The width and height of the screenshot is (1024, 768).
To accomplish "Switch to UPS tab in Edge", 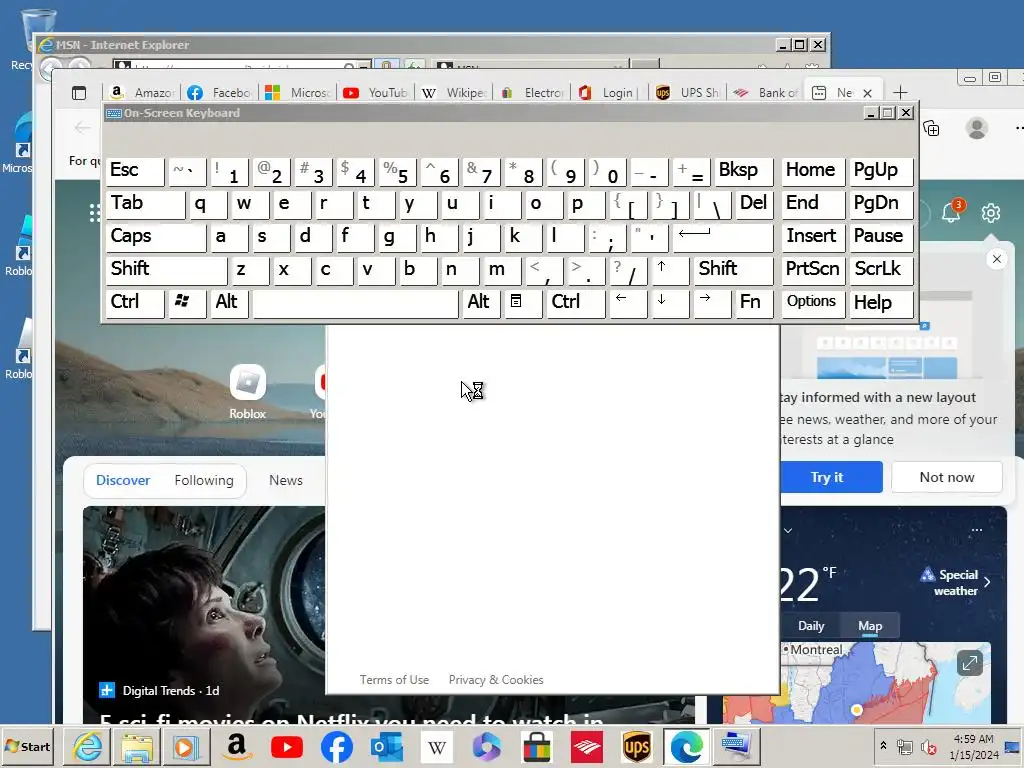I will [688, 93].
